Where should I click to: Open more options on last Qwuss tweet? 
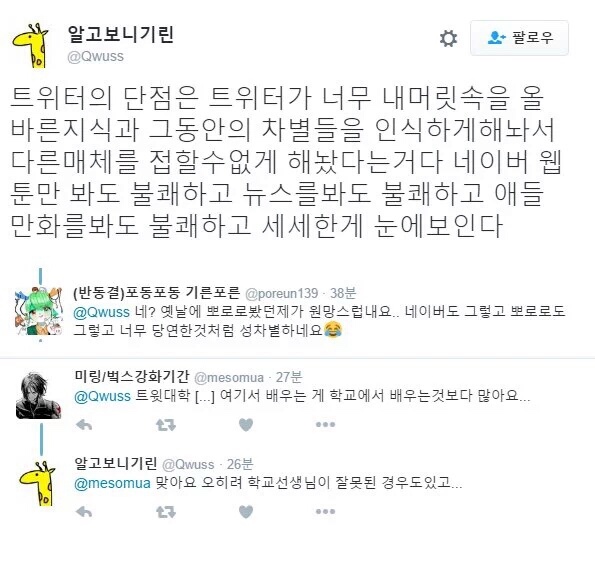[325, 511]
